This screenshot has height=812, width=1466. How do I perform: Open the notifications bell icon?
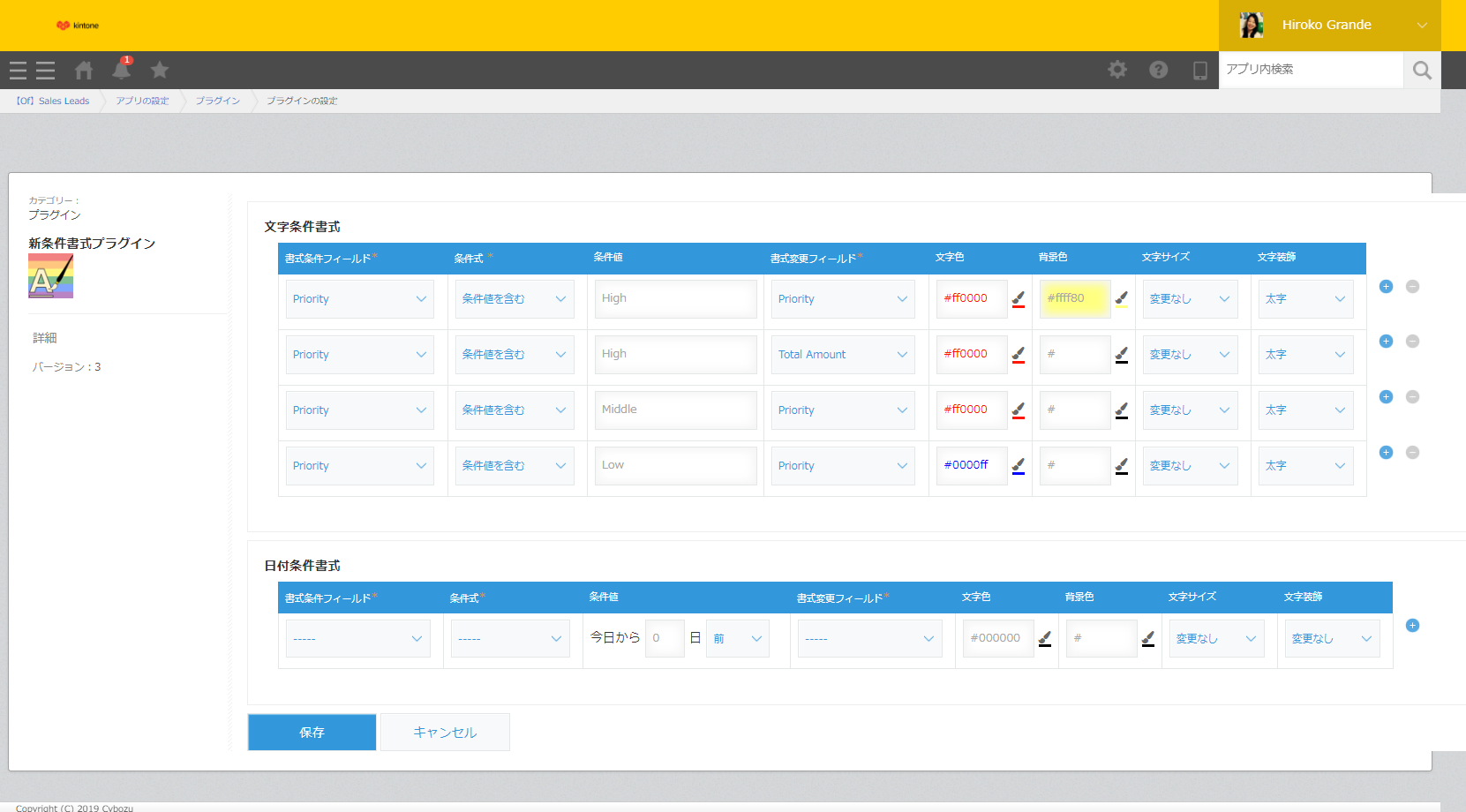pyautogui.click(x=122, y=70)
